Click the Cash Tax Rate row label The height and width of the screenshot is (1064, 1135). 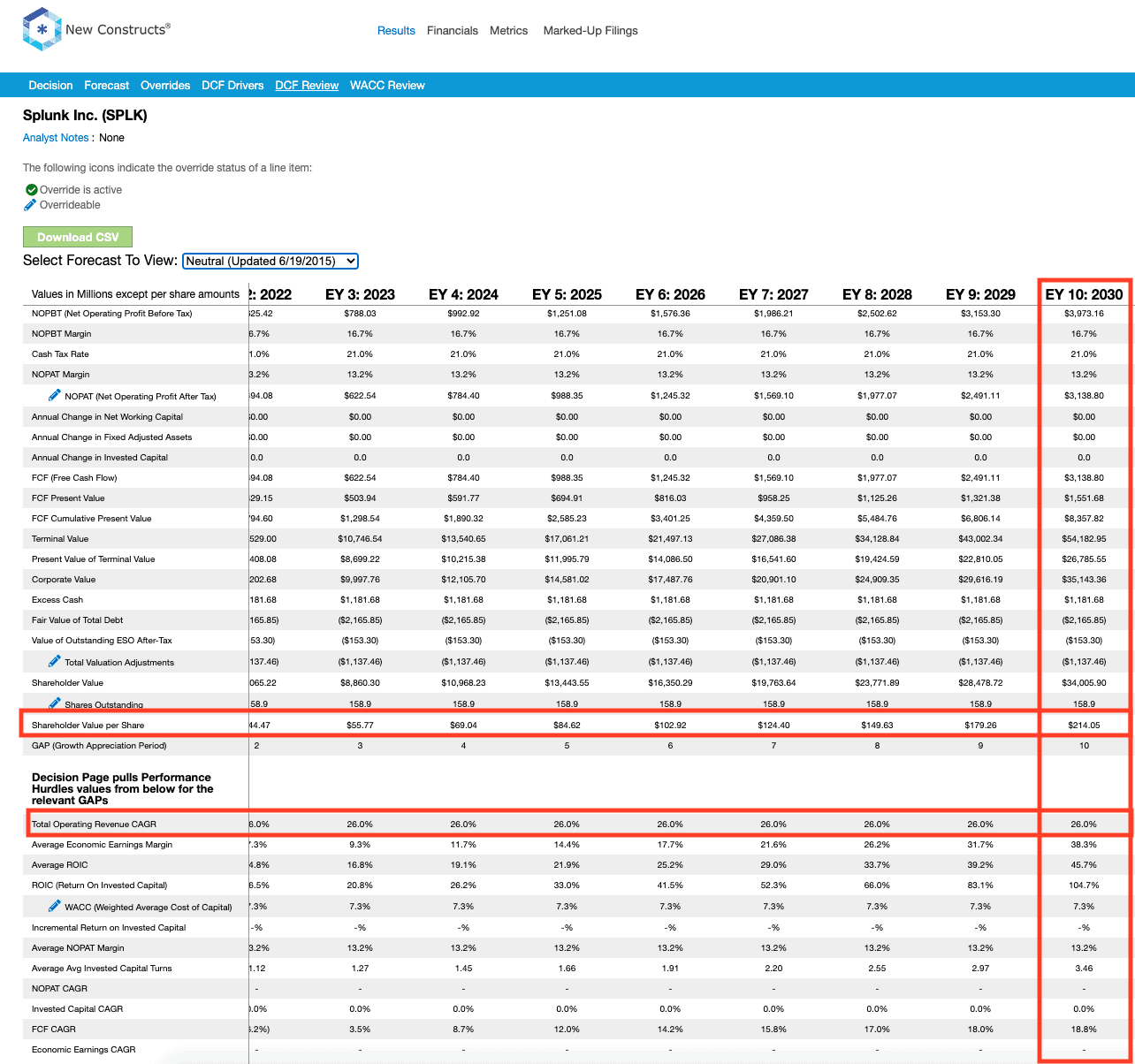click(60, 354)
